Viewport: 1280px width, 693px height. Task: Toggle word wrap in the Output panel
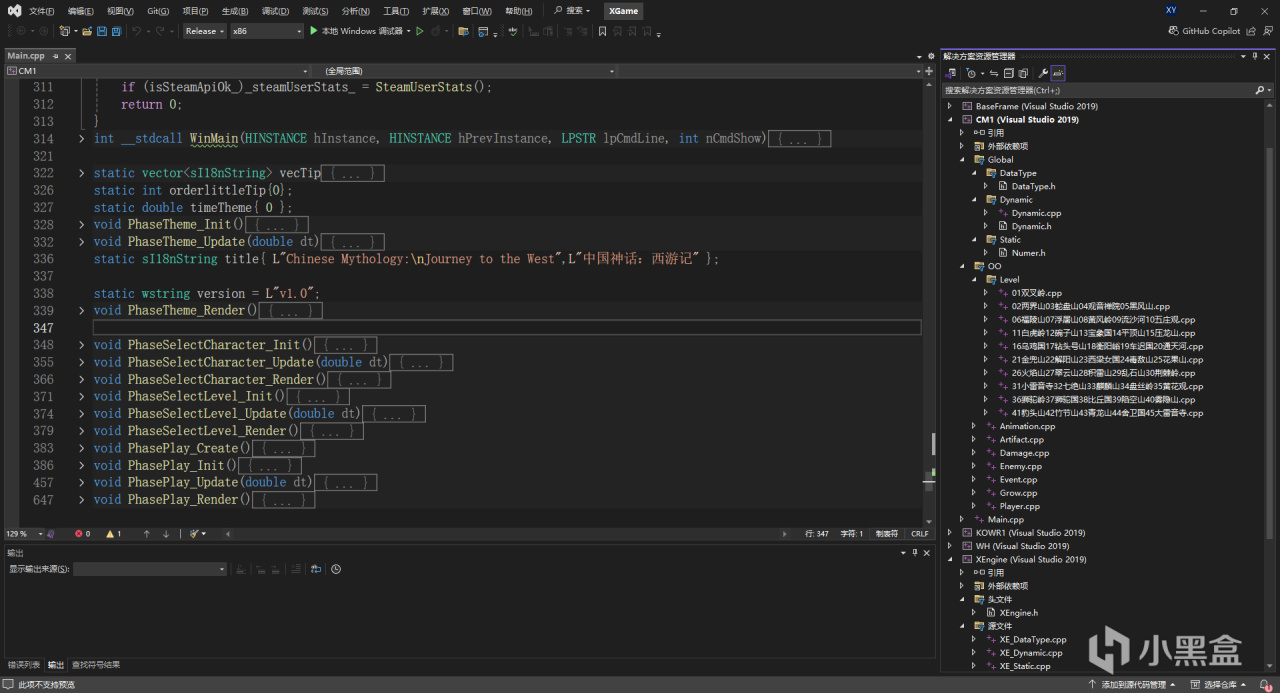316,569
